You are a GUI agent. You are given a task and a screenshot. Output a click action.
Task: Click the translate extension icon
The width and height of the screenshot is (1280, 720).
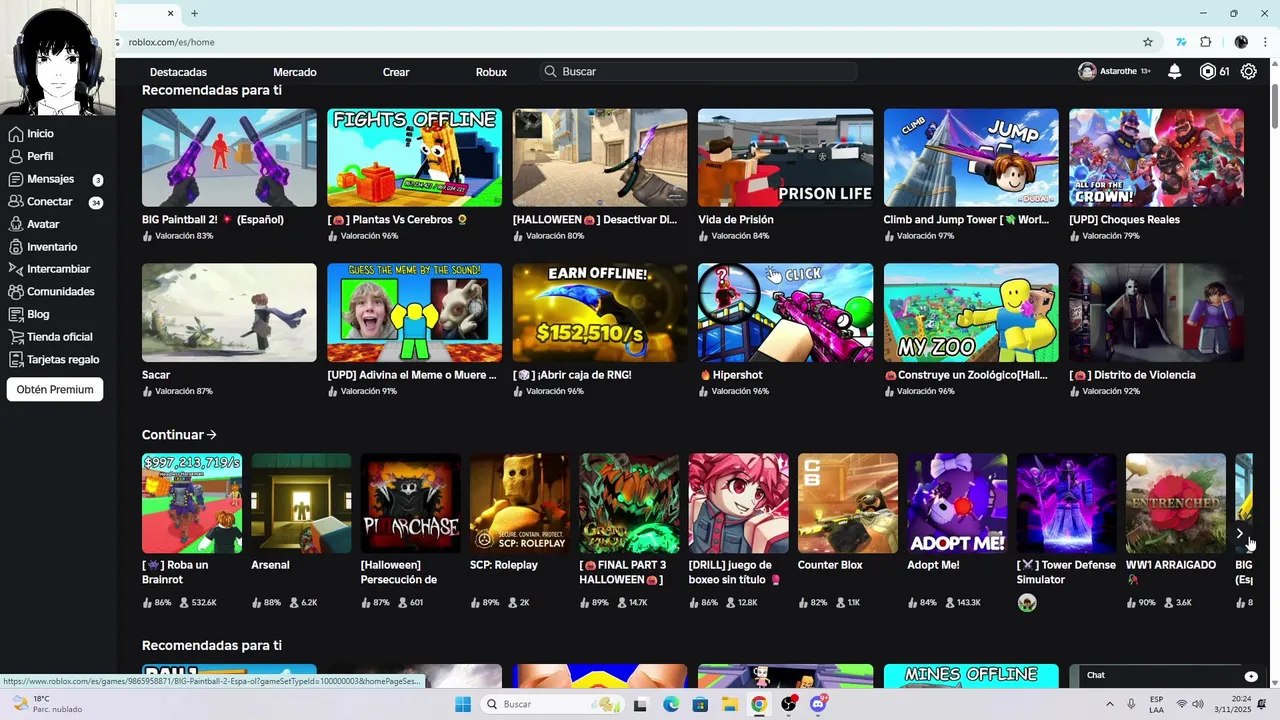click(x=1181, y=42)
